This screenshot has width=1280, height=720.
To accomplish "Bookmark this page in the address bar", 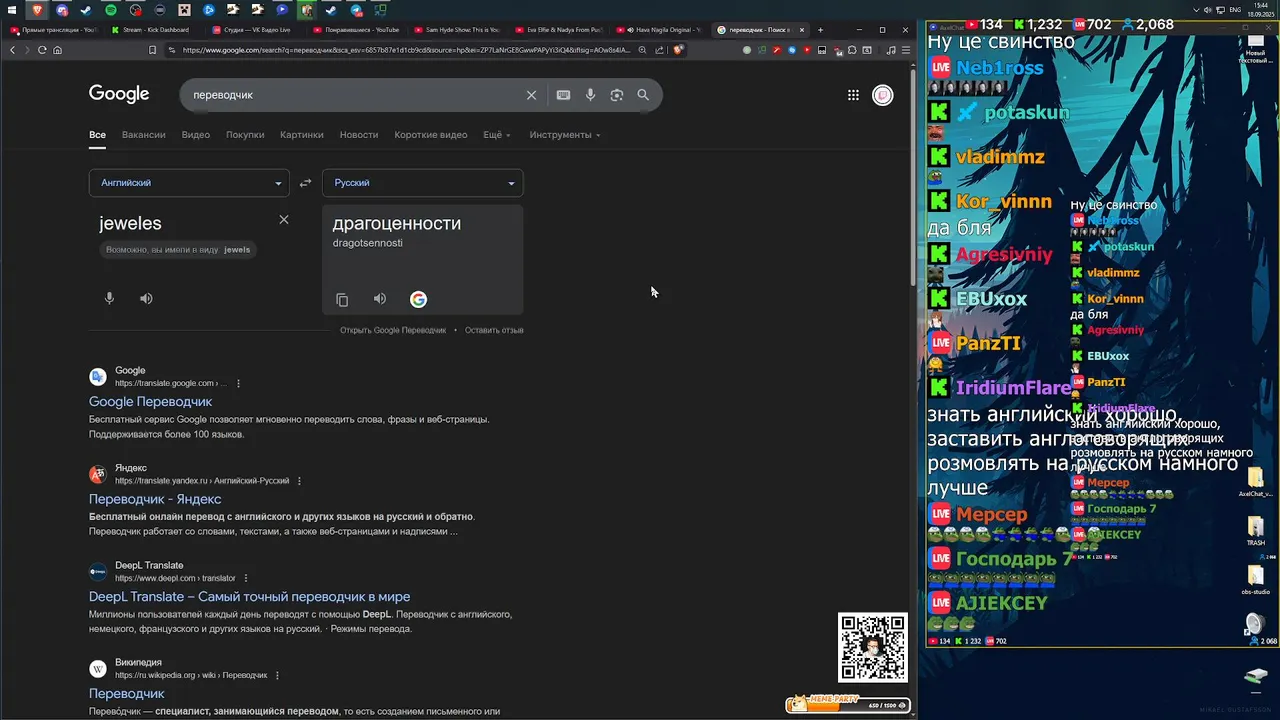I will coord(152,50).
